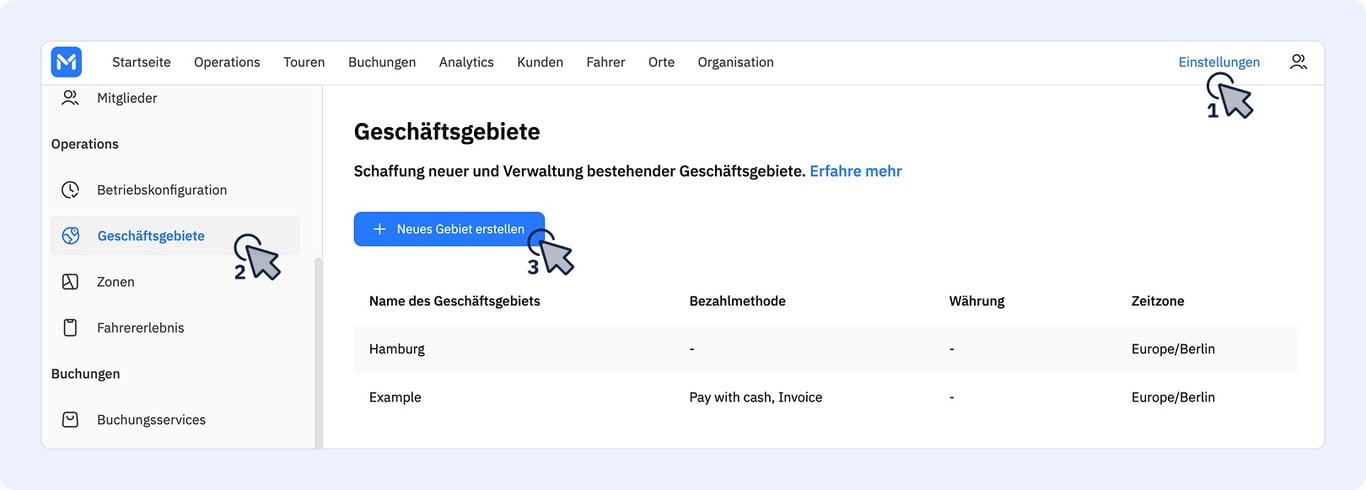Go to Kunden
This screenshot has height=490, width=1366.
pyautogui.click(x=540, y=62)
